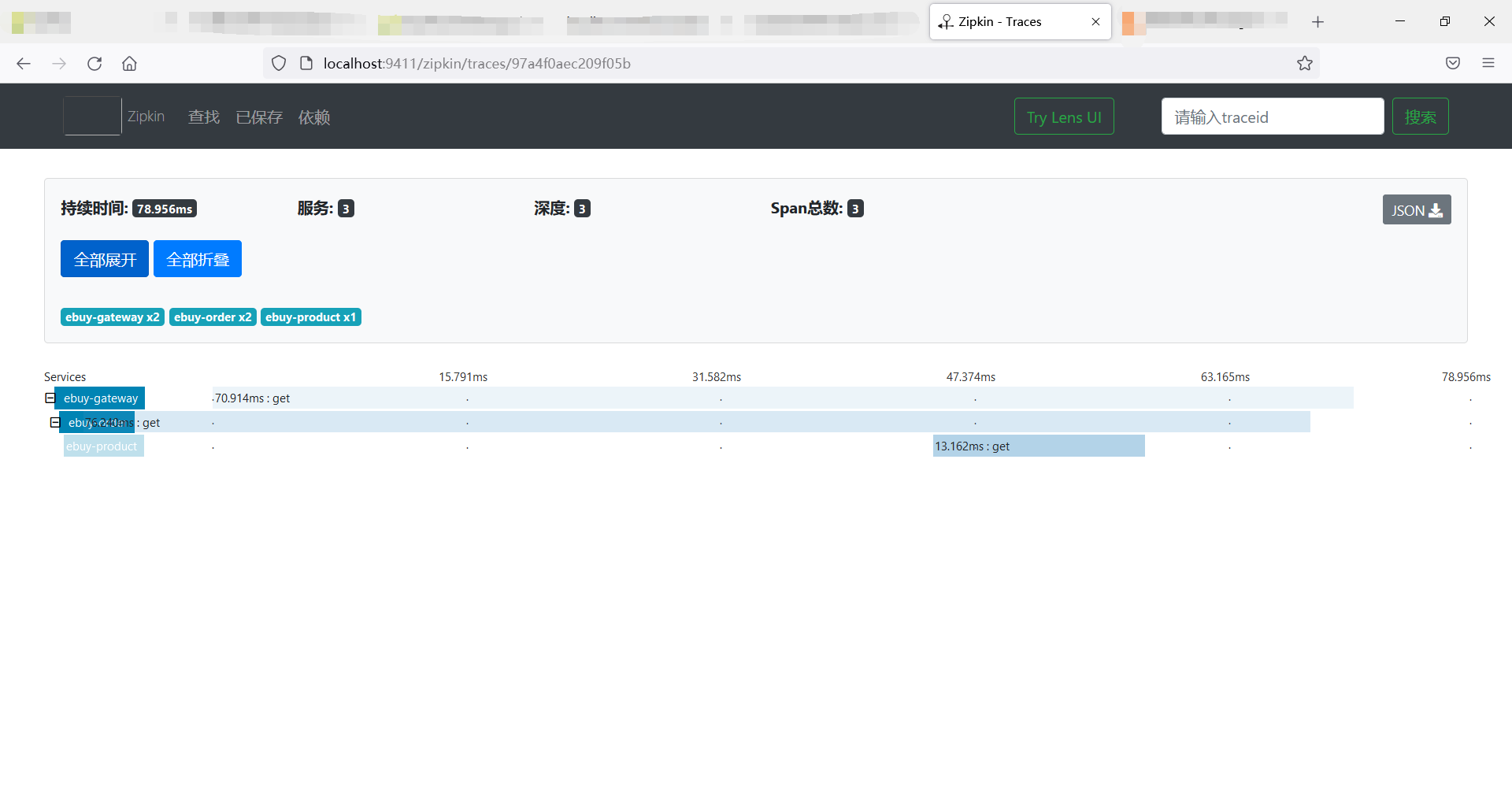The width and height of the screenshot is (1512, 811).
Task: Click the Services column header
Action: tap(65, 377)
